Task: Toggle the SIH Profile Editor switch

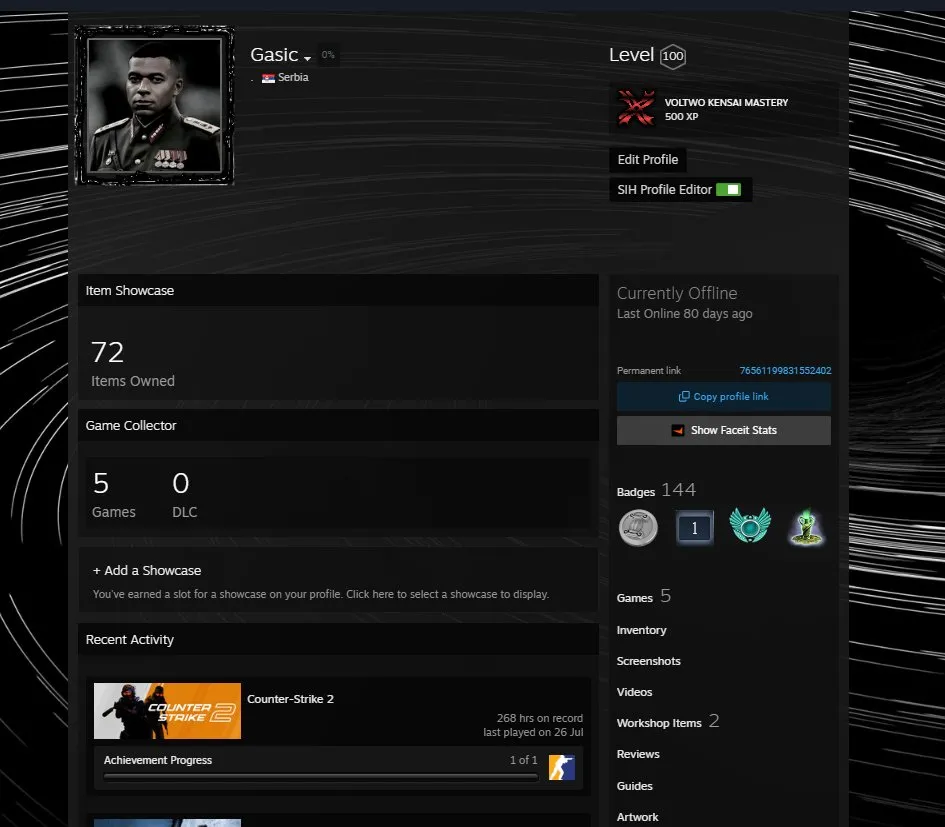Action: [x=729, y=189]
